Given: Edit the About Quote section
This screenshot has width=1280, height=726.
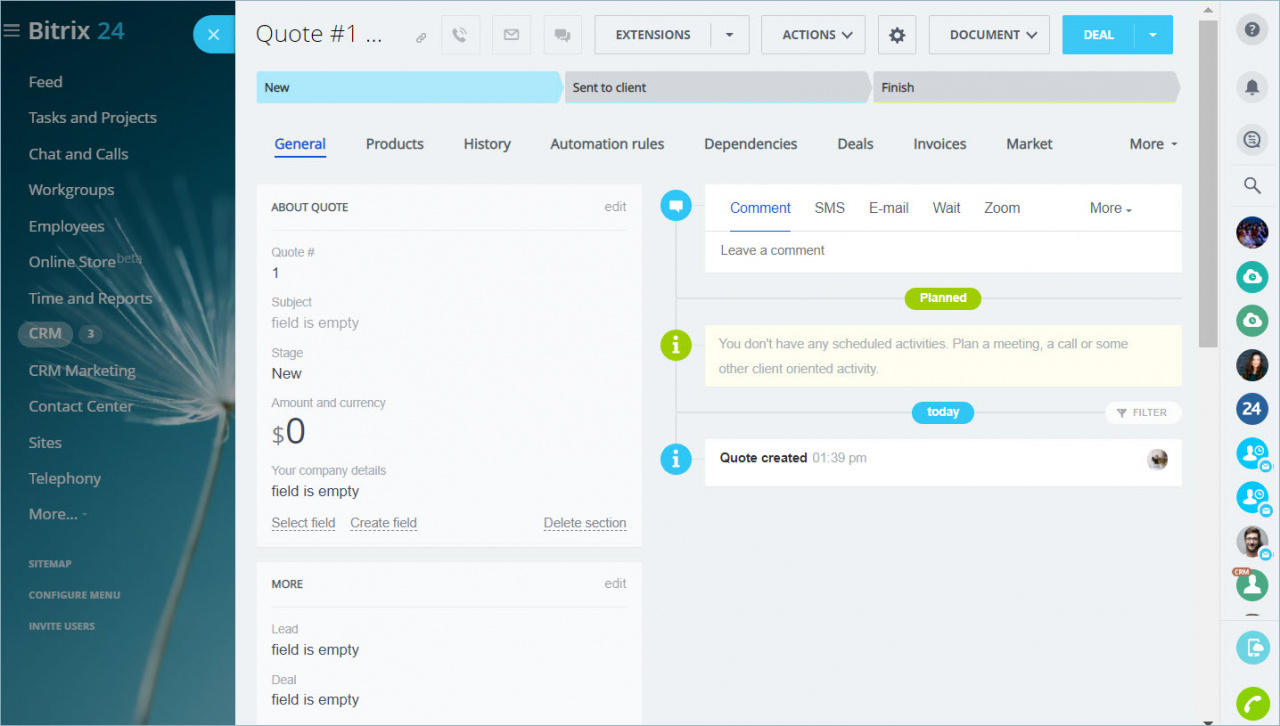Looking at the screenshot, I should (615, 207).
